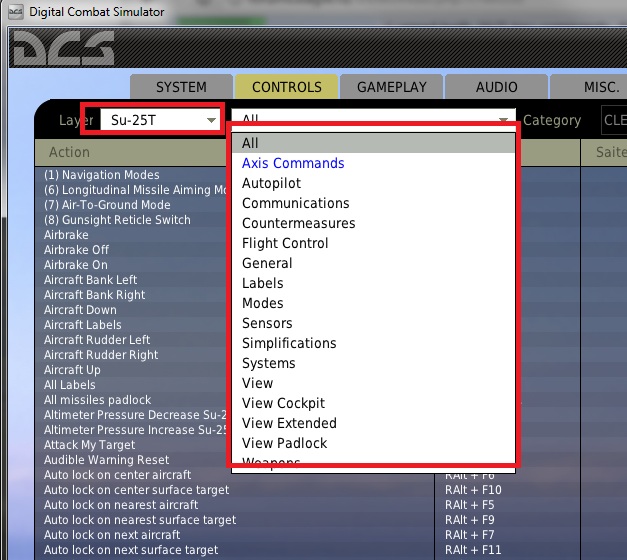Screen dimensions: 627x560
Task: Select Auto lock on nearest aircraft
Action: (121, 505)
